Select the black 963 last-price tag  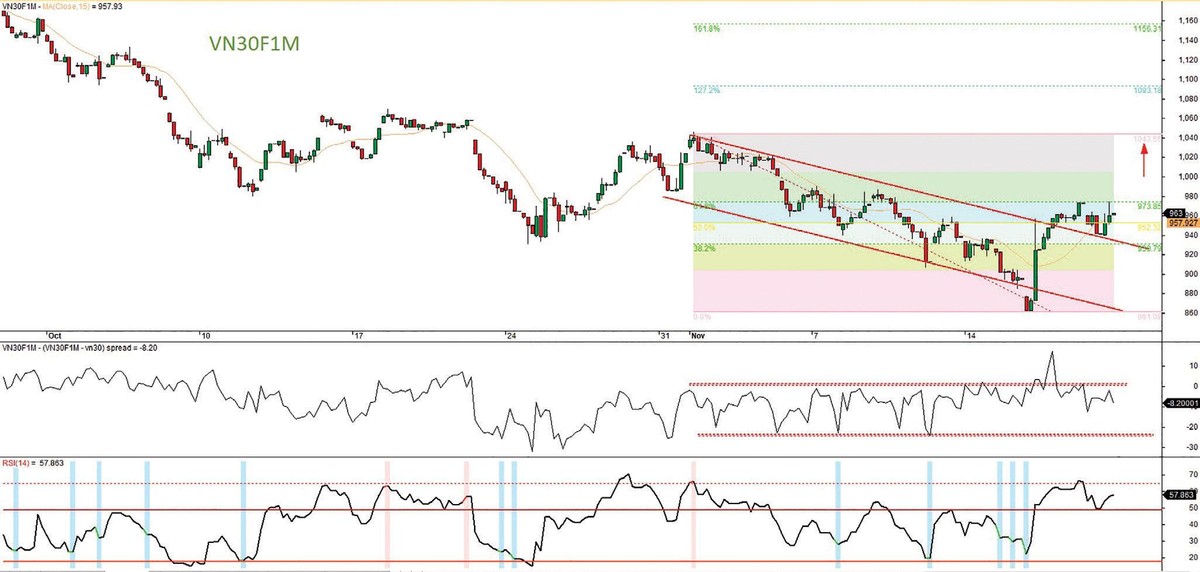pyautogui.click(x=1175, y=213)
